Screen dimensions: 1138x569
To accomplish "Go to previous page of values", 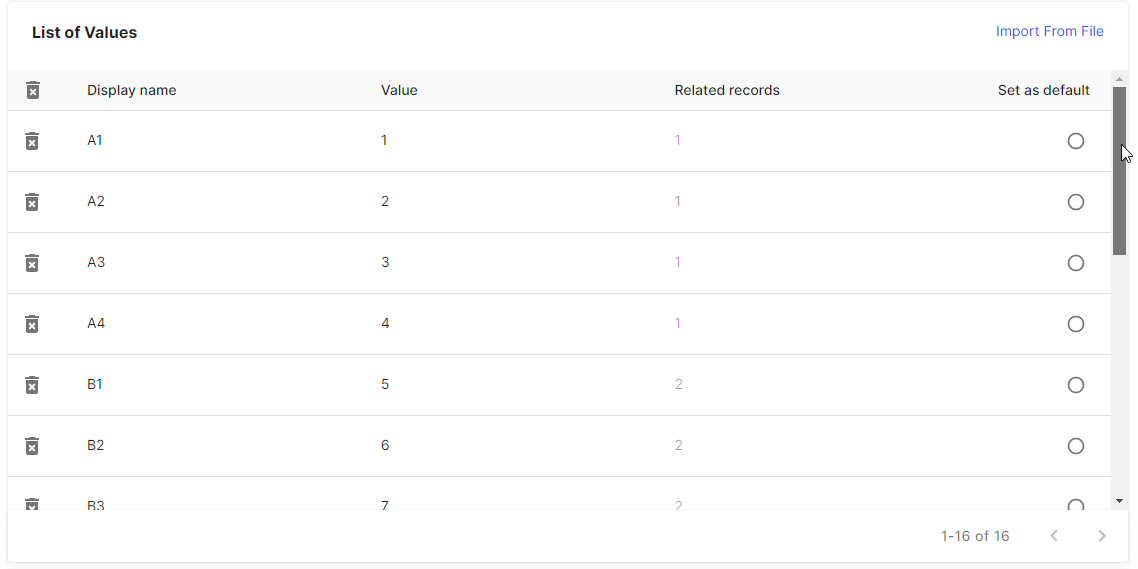I will point(1054,536).
